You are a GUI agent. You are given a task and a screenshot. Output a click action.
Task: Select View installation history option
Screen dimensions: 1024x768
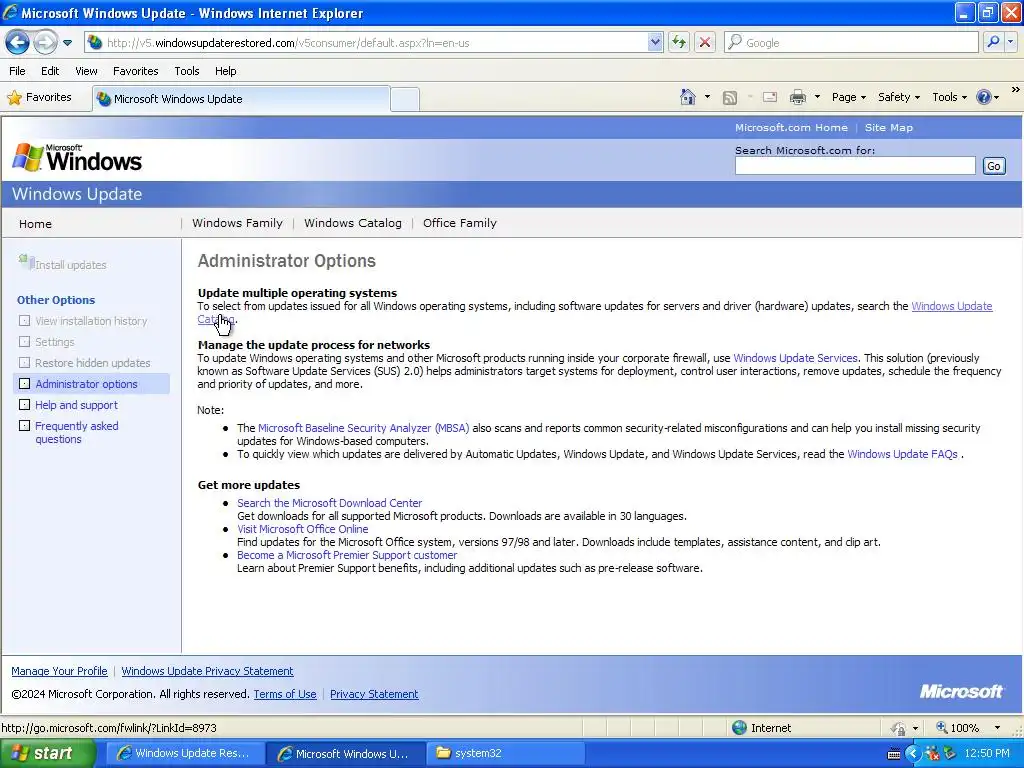[91, 321]
